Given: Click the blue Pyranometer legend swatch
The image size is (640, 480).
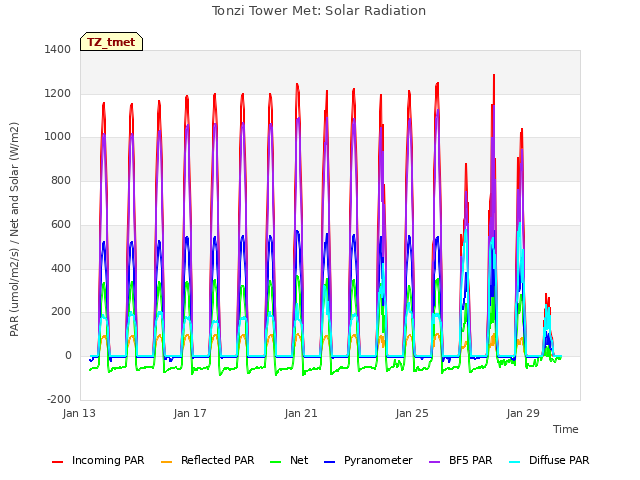Looking at the screenshot, I should [x=329, y=462].
